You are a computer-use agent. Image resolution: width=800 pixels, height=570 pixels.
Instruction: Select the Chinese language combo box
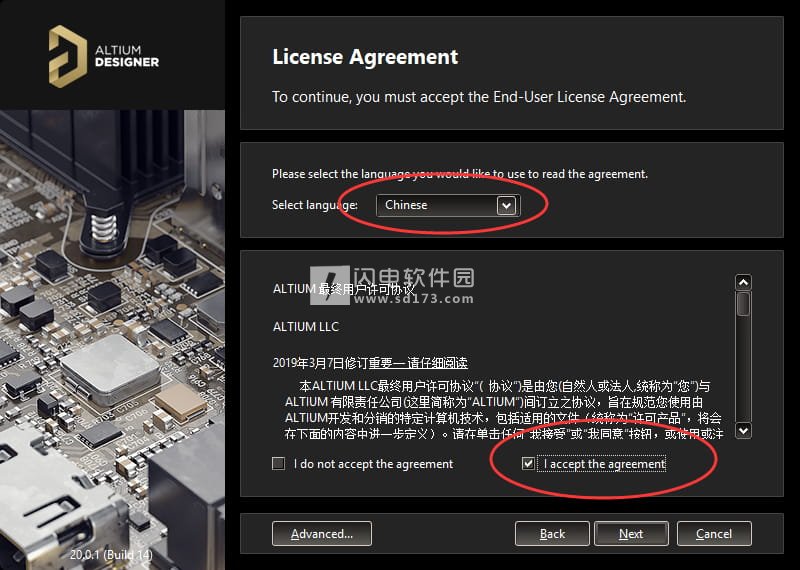(x=448, y=206)
